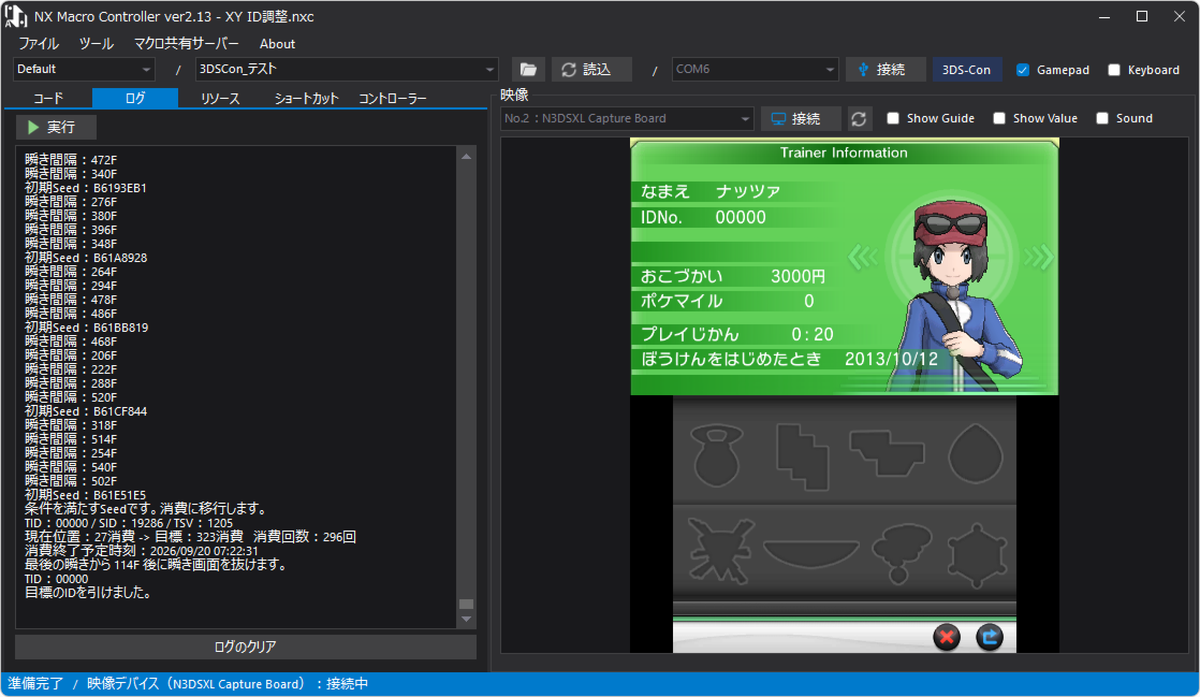Viewport: 1200px width, 697px height.
Task: Switch to the リソース tab
Action: pyautogui.click(x=220, y=98)
